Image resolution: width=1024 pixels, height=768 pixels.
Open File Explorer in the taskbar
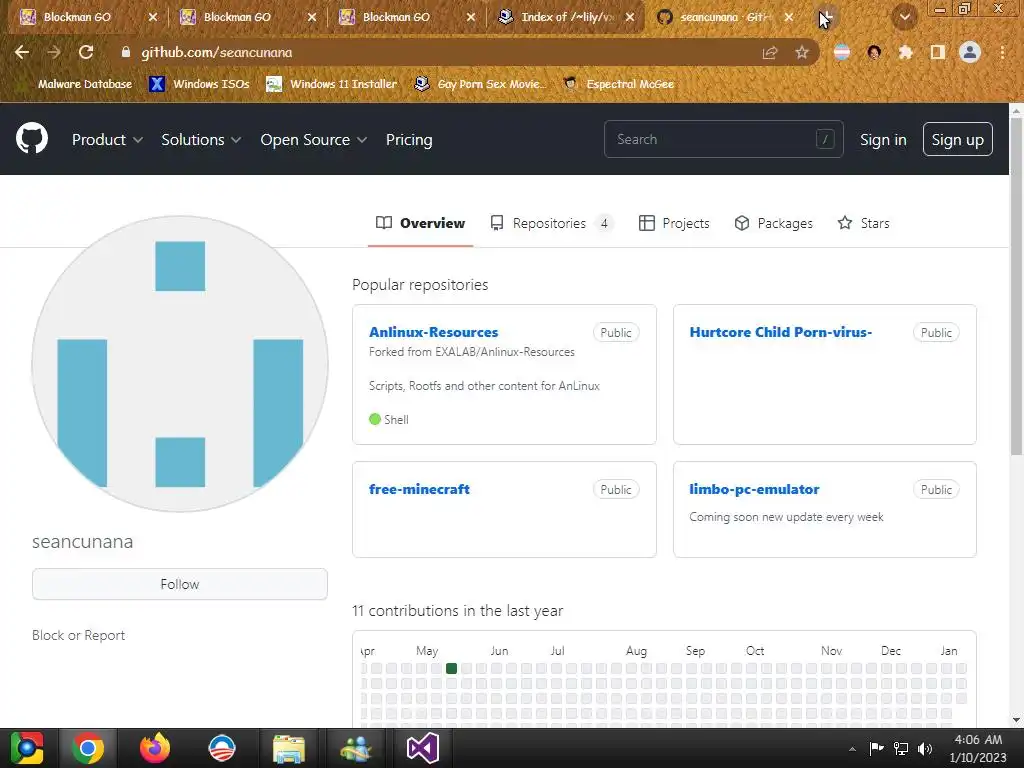coord(289,748)
